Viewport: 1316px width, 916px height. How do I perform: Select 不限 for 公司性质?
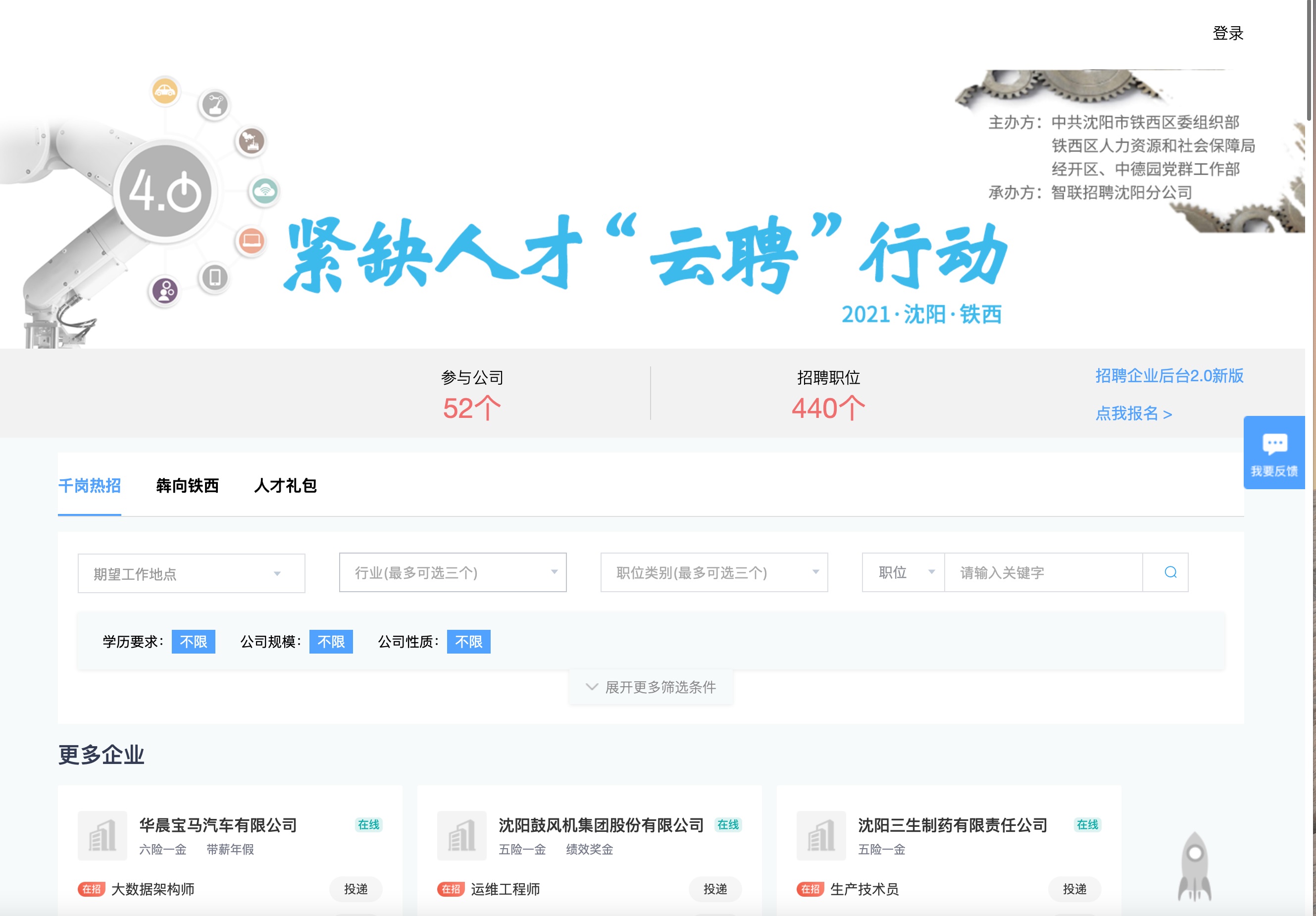coord(468,641)
